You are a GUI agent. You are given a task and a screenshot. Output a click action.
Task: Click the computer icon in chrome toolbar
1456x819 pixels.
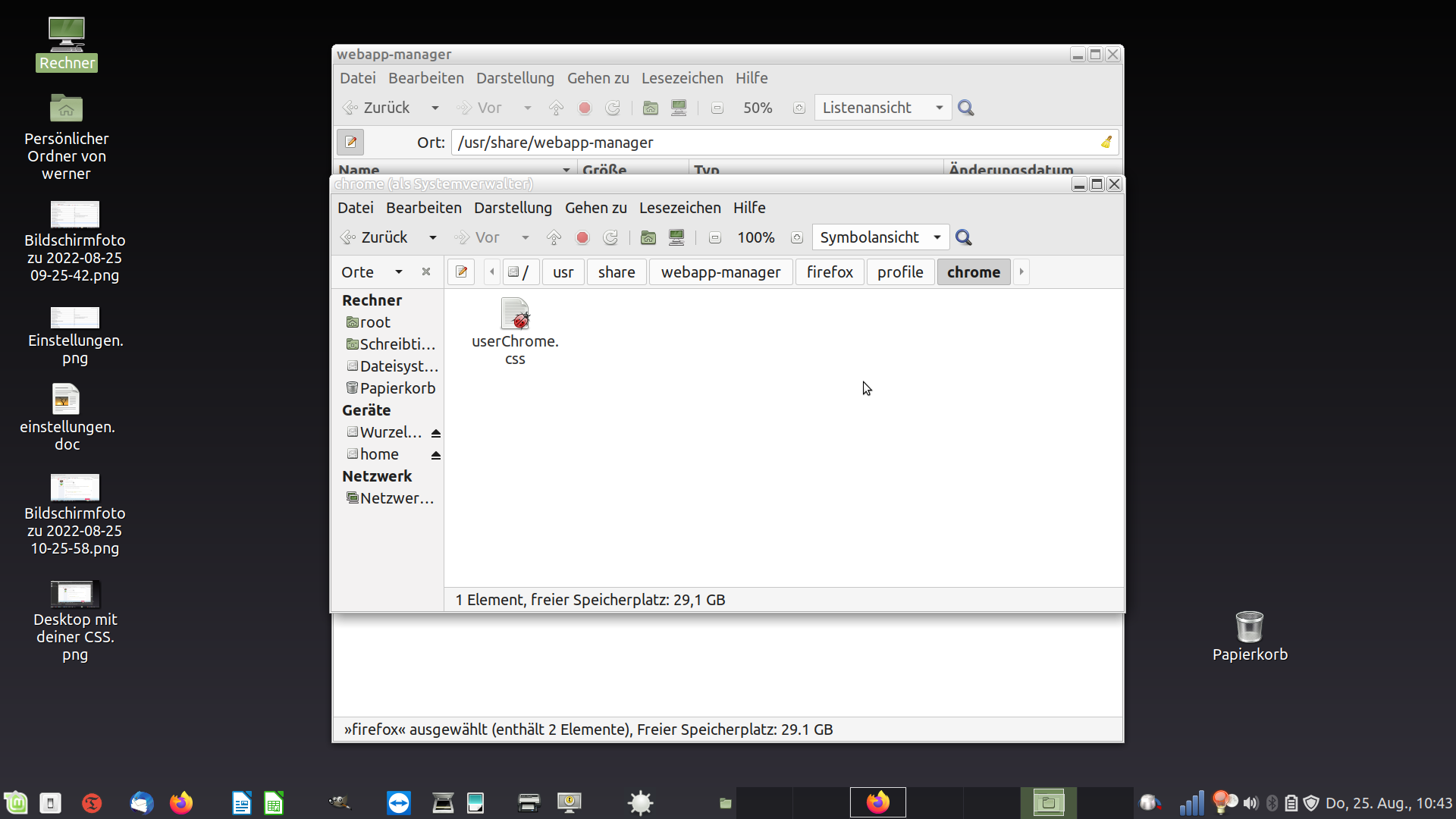pyautogui.click(x=676, y=237)
